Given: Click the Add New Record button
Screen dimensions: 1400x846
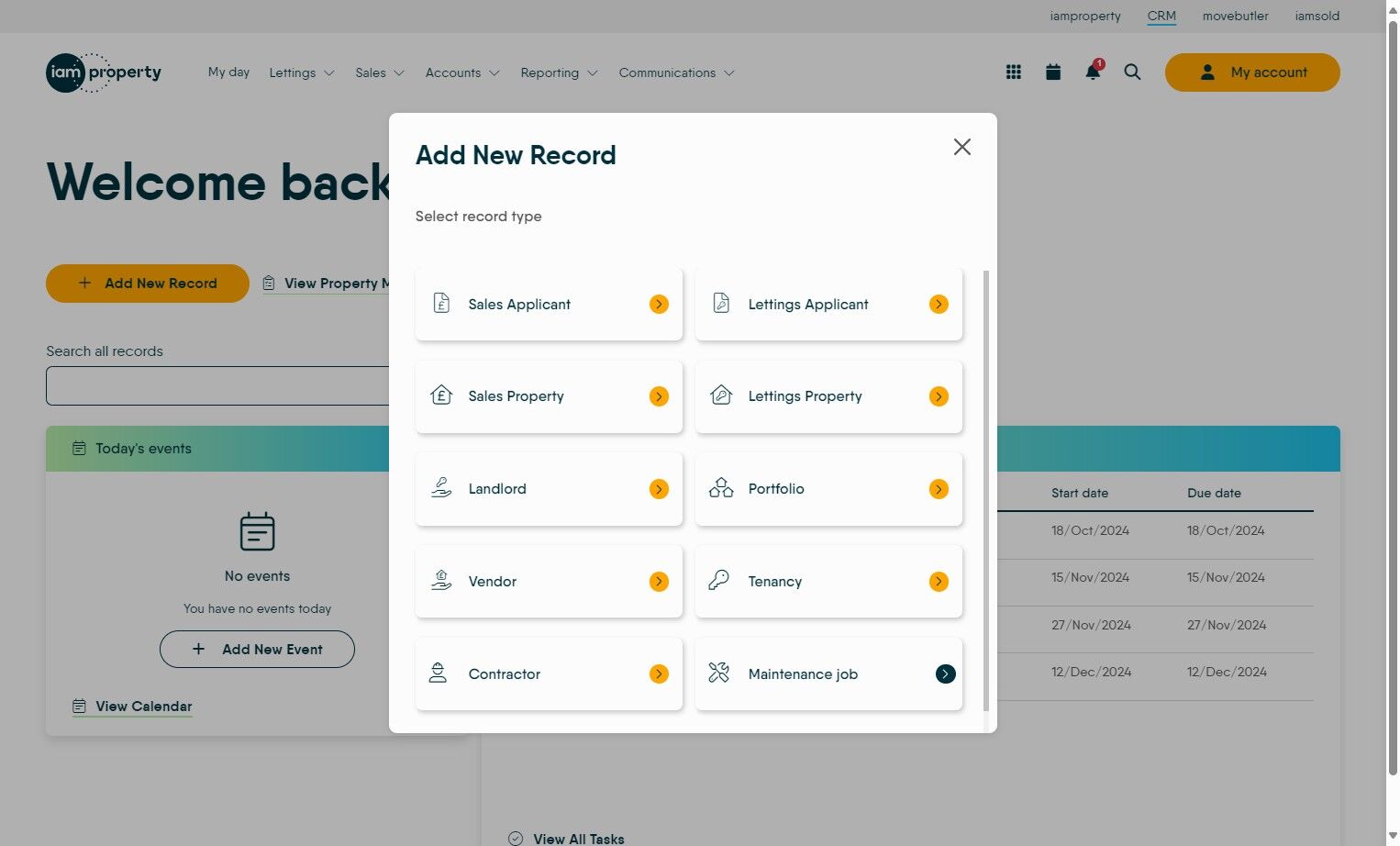Looking at the screenshot, I should click(x=148, y=284).
